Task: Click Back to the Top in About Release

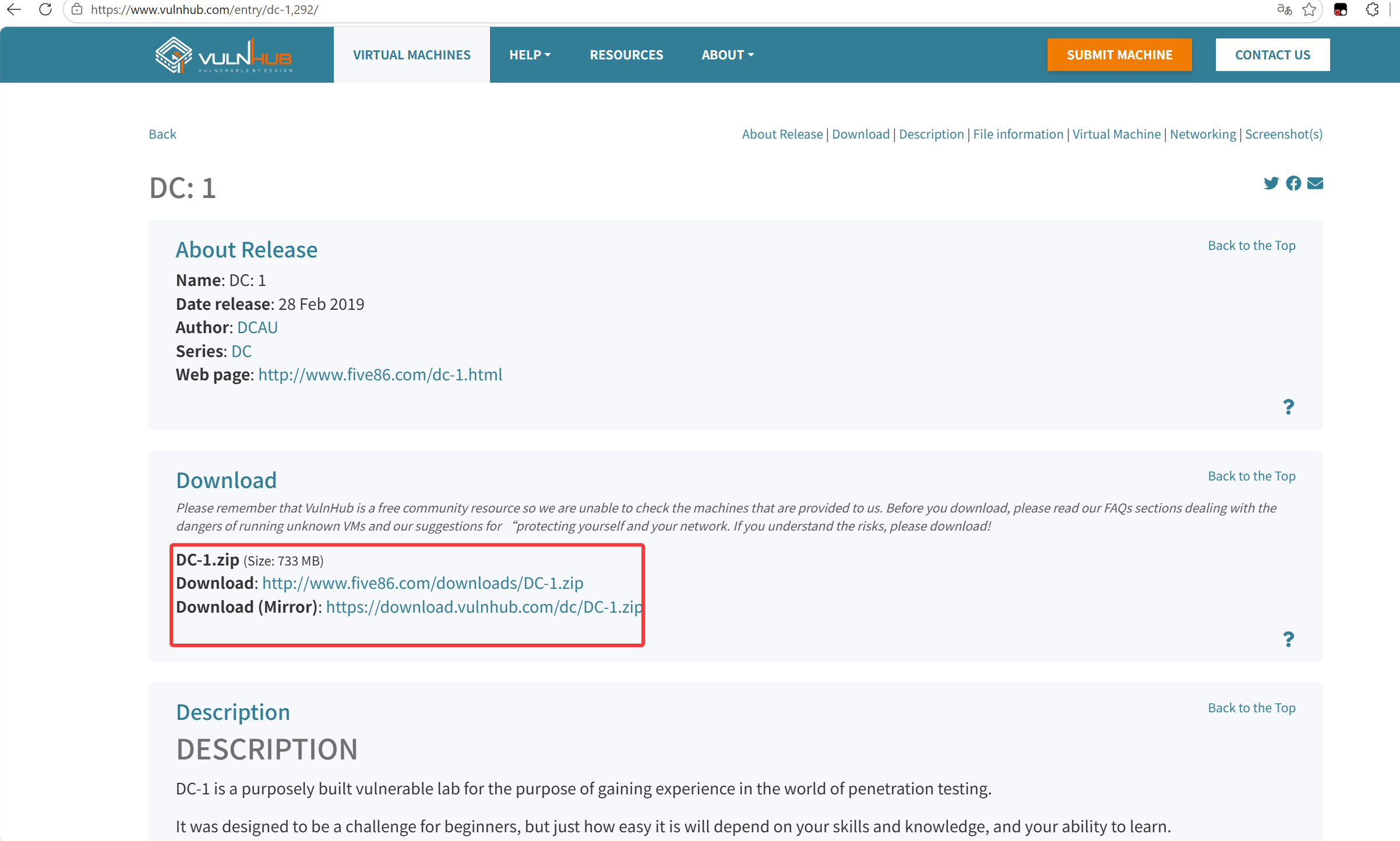Action: coord(1251,245)
